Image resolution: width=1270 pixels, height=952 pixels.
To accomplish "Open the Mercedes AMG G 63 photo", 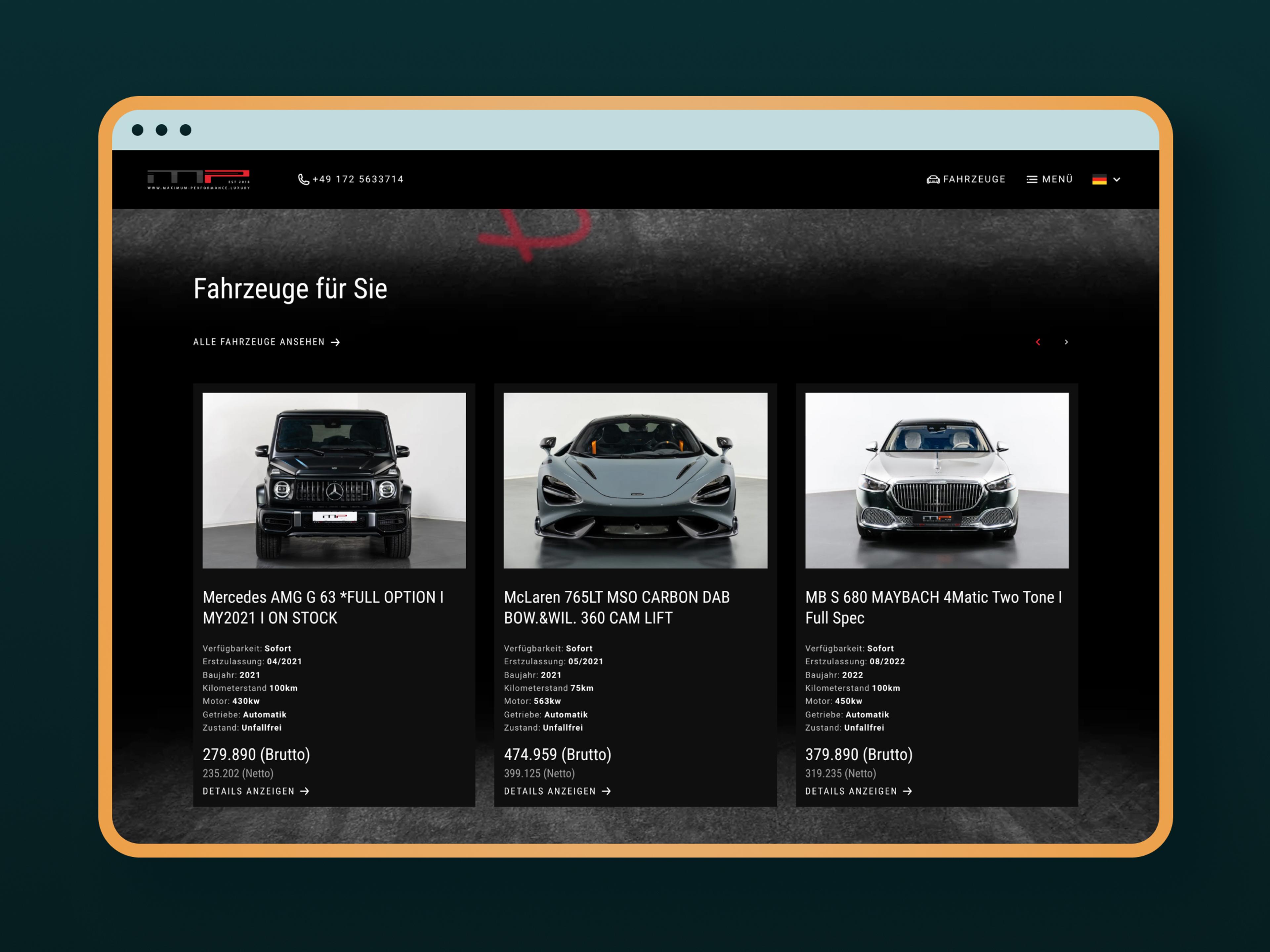I will click(334, 480).
